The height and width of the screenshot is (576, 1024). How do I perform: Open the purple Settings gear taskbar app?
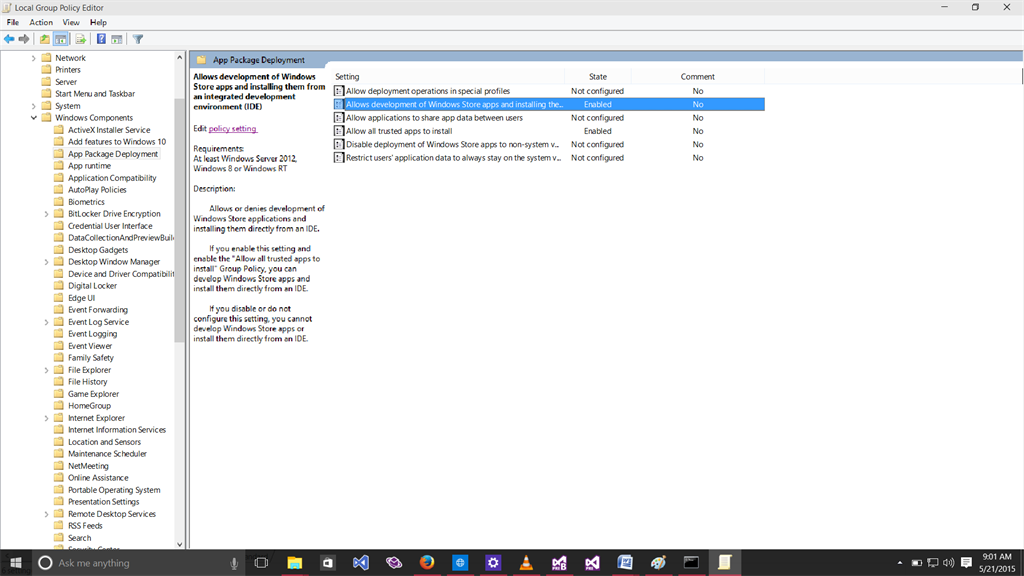493,562
